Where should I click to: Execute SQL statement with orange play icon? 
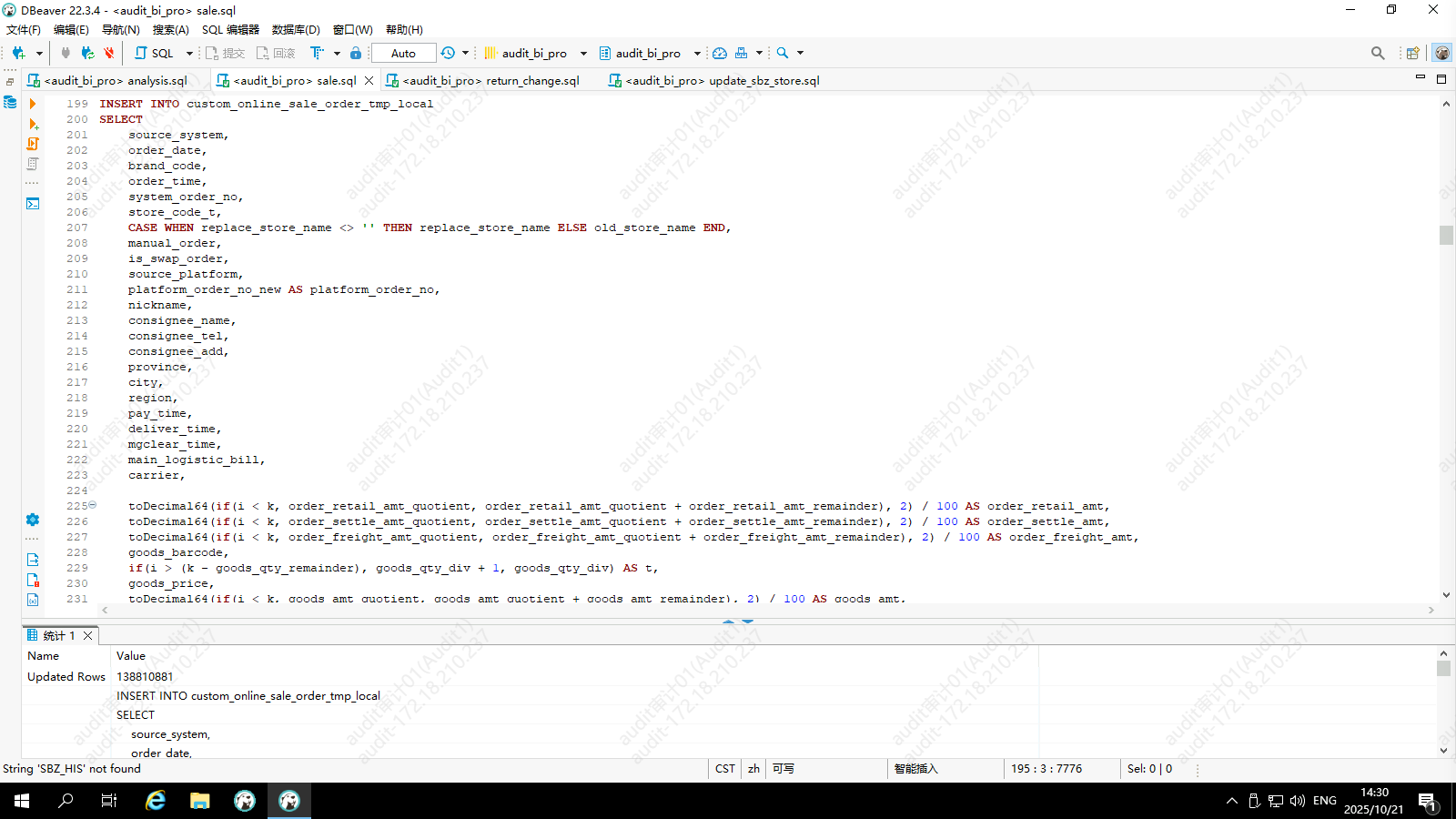33,104
